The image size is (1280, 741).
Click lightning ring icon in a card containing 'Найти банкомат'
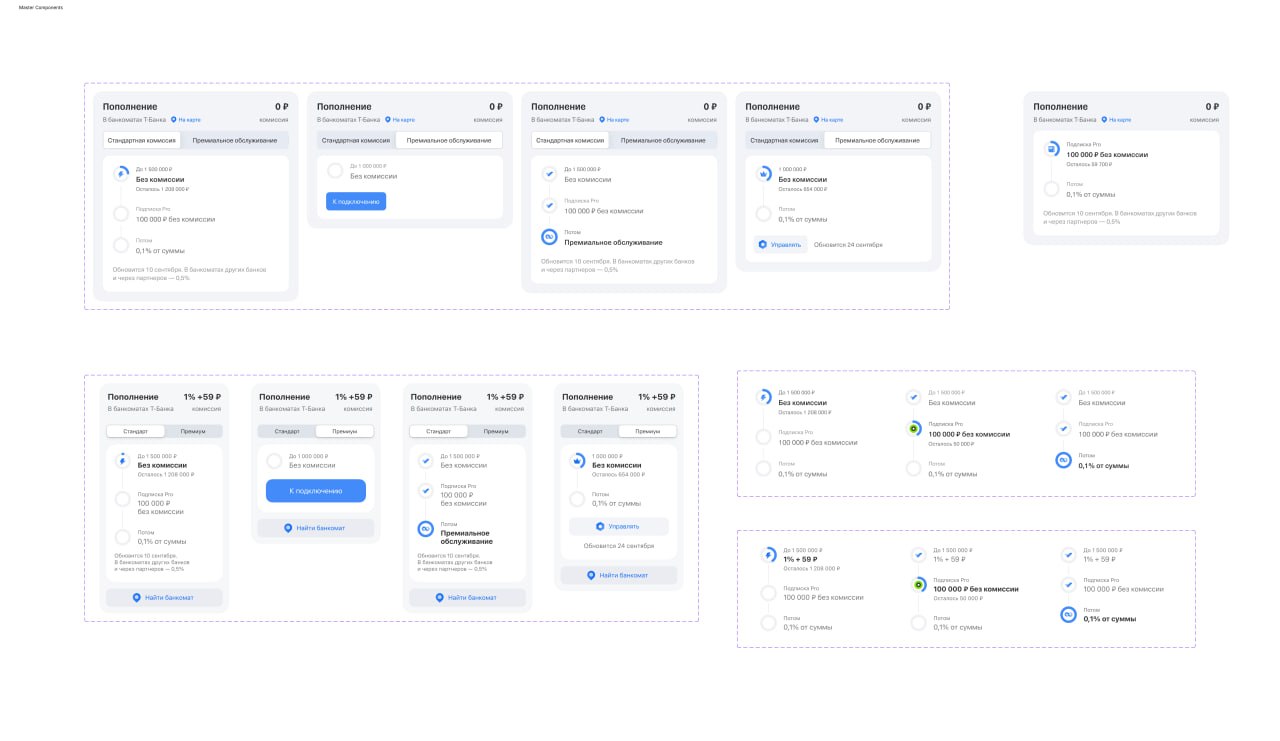[x=122, y=461]
